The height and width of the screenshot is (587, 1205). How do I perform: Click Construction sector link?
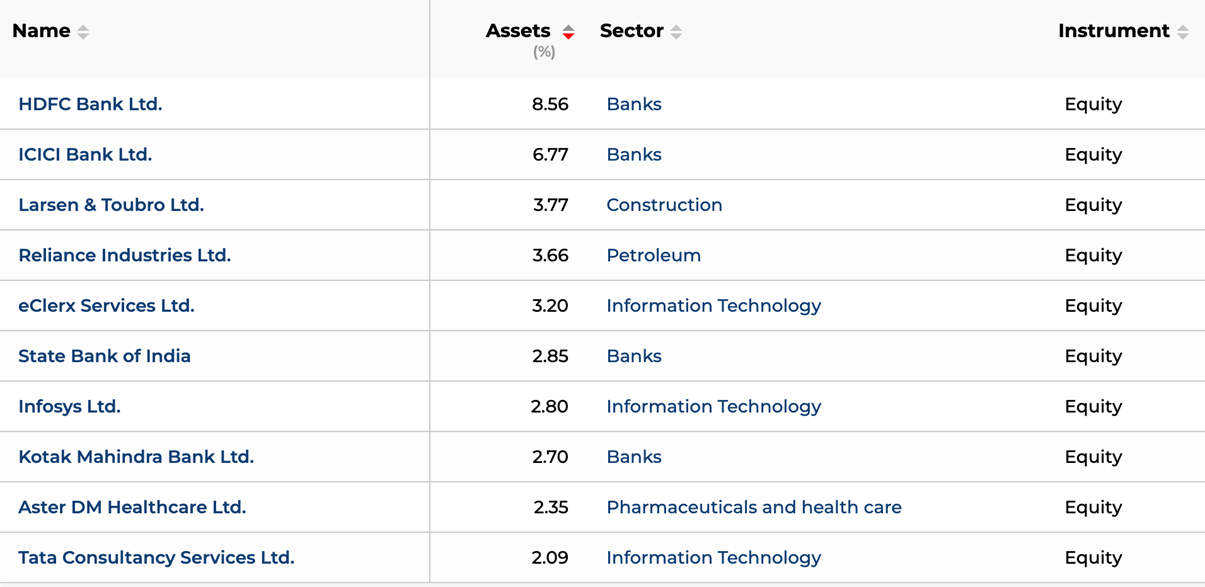tap(664, 205)
